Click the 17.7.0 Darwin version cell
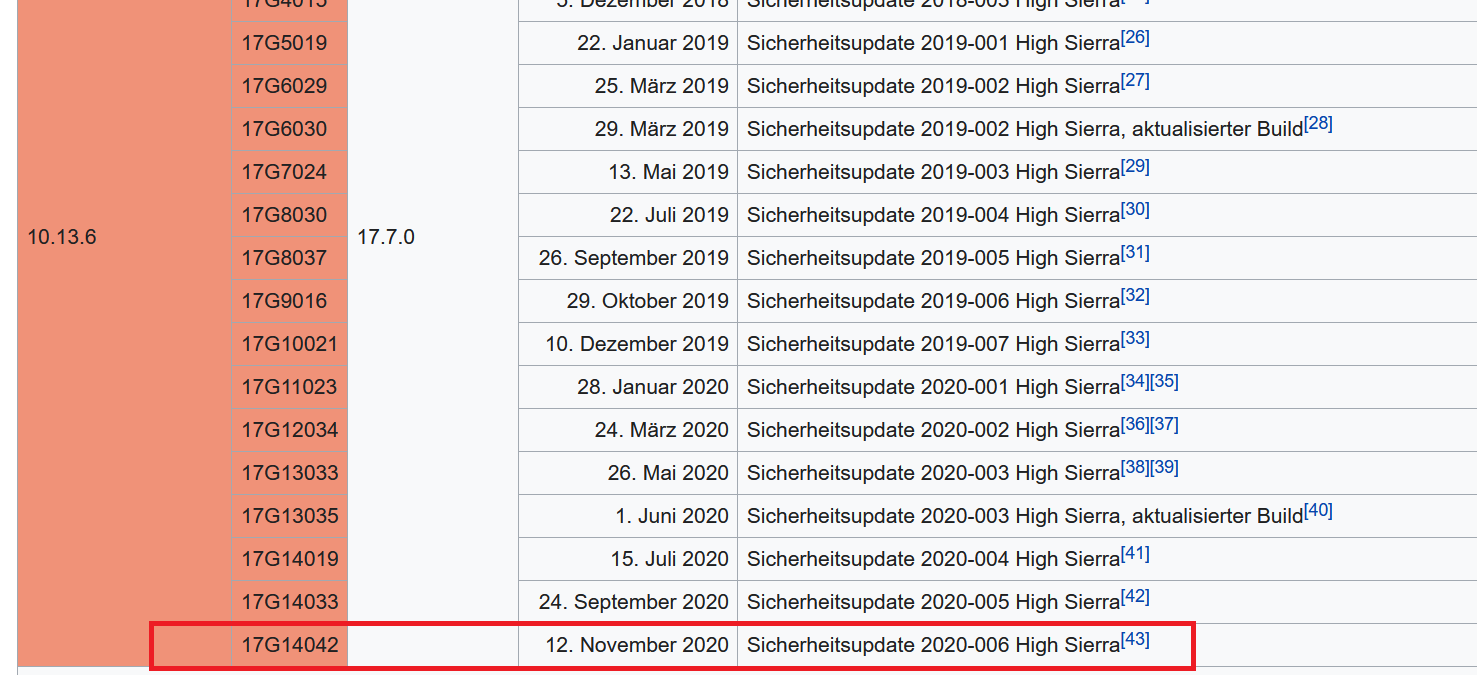Screen dimensions: 1477x675 [x=386, y=238]
